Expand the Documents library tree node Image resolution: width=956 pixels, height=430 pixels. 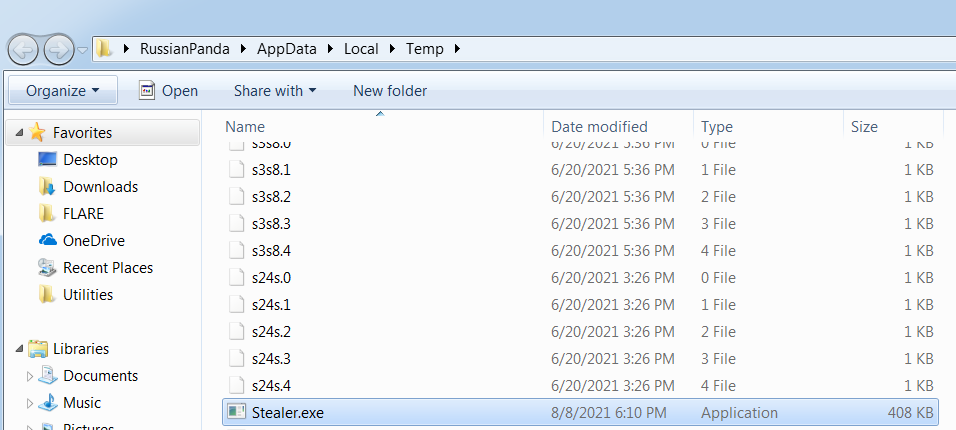[30, 376]
